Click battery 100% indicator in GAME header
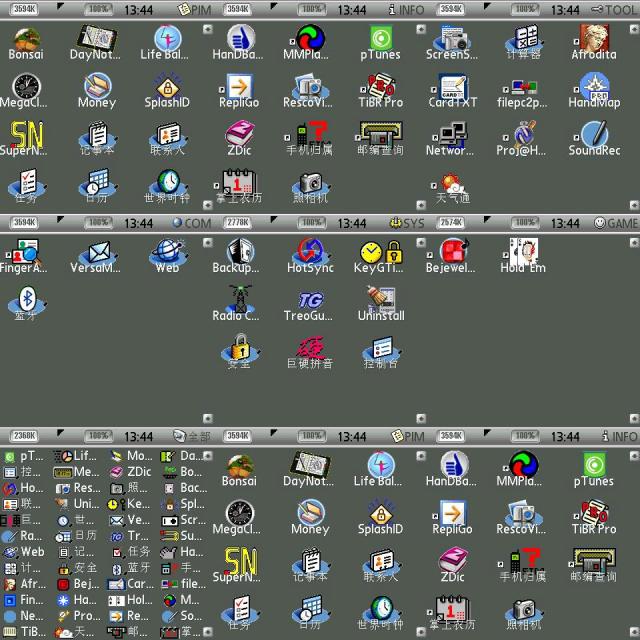 [525, 222]
